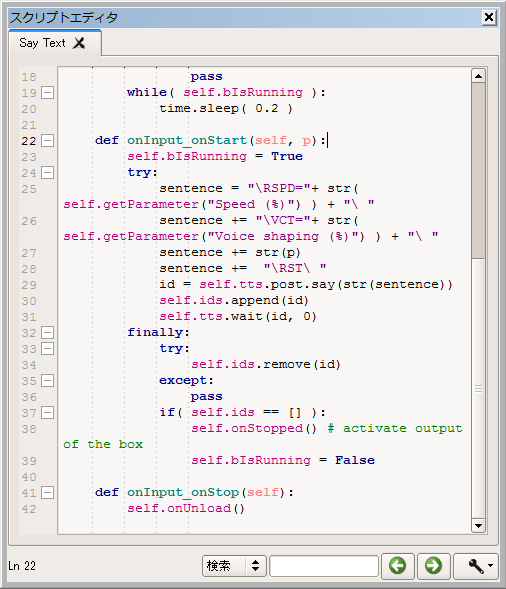Collapse the onInput_onStop function at line 41

(x=47, y=492)
